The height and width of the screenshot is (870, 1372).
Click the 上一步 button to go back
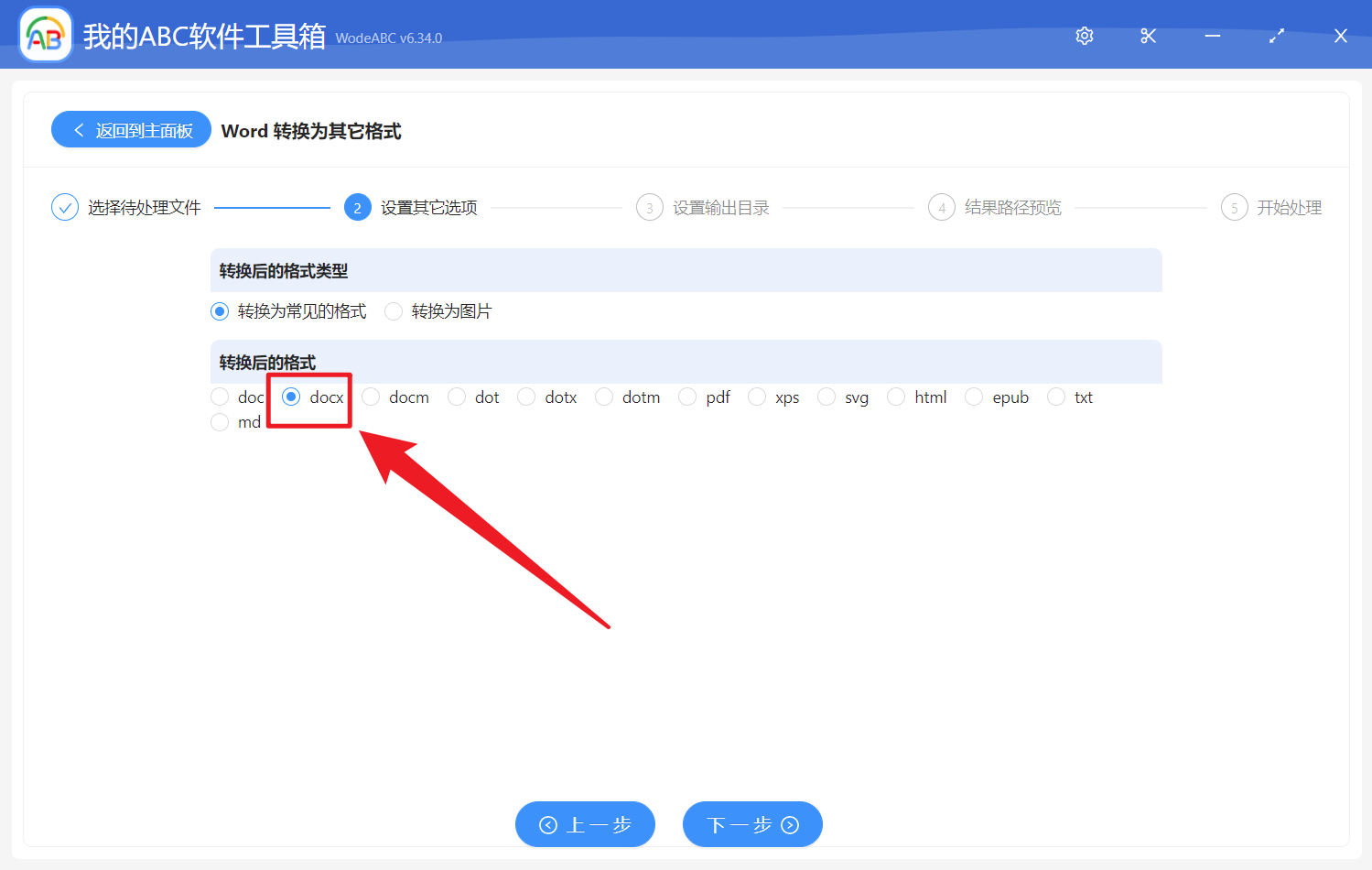click(585, 823)
